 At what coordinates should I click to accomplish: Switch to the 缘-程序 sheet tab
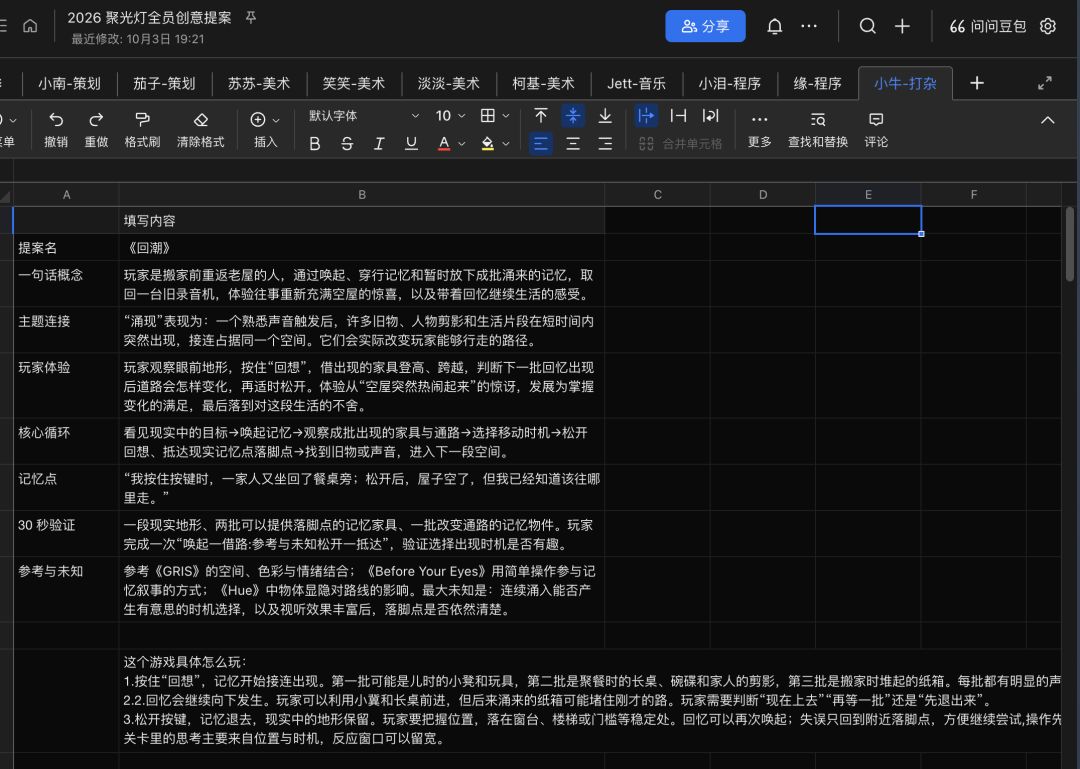coord(818,83)
